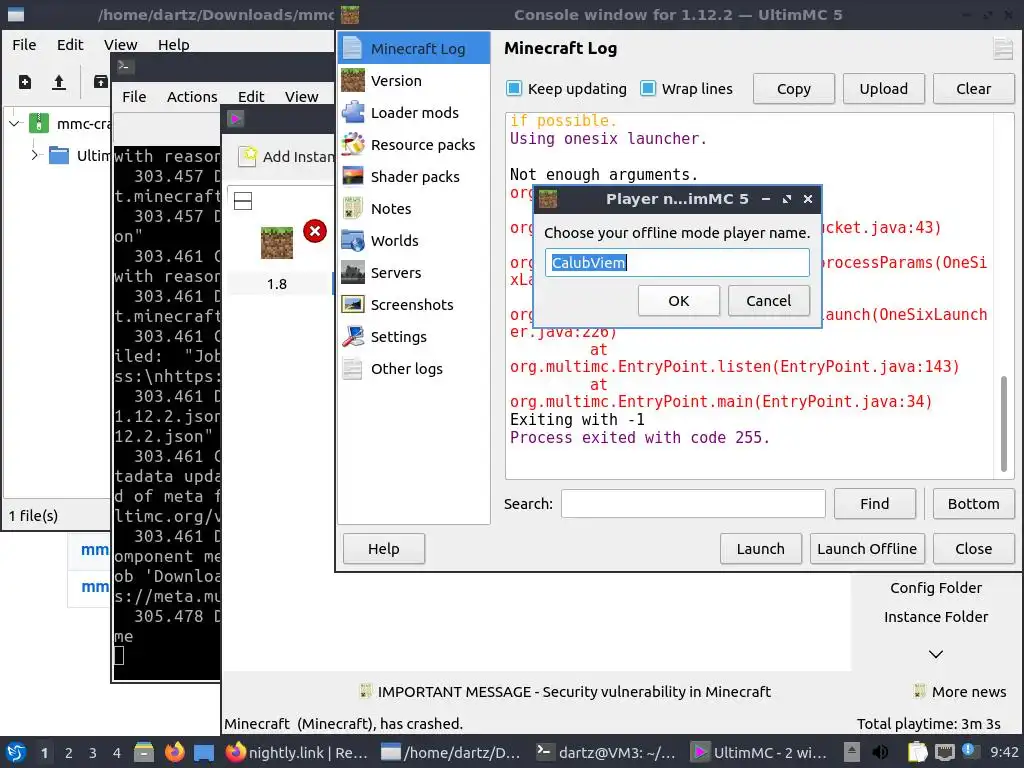1024x768 pixels.
Task: Open Screenshots picture icon
Action: (x=353, y=304)
